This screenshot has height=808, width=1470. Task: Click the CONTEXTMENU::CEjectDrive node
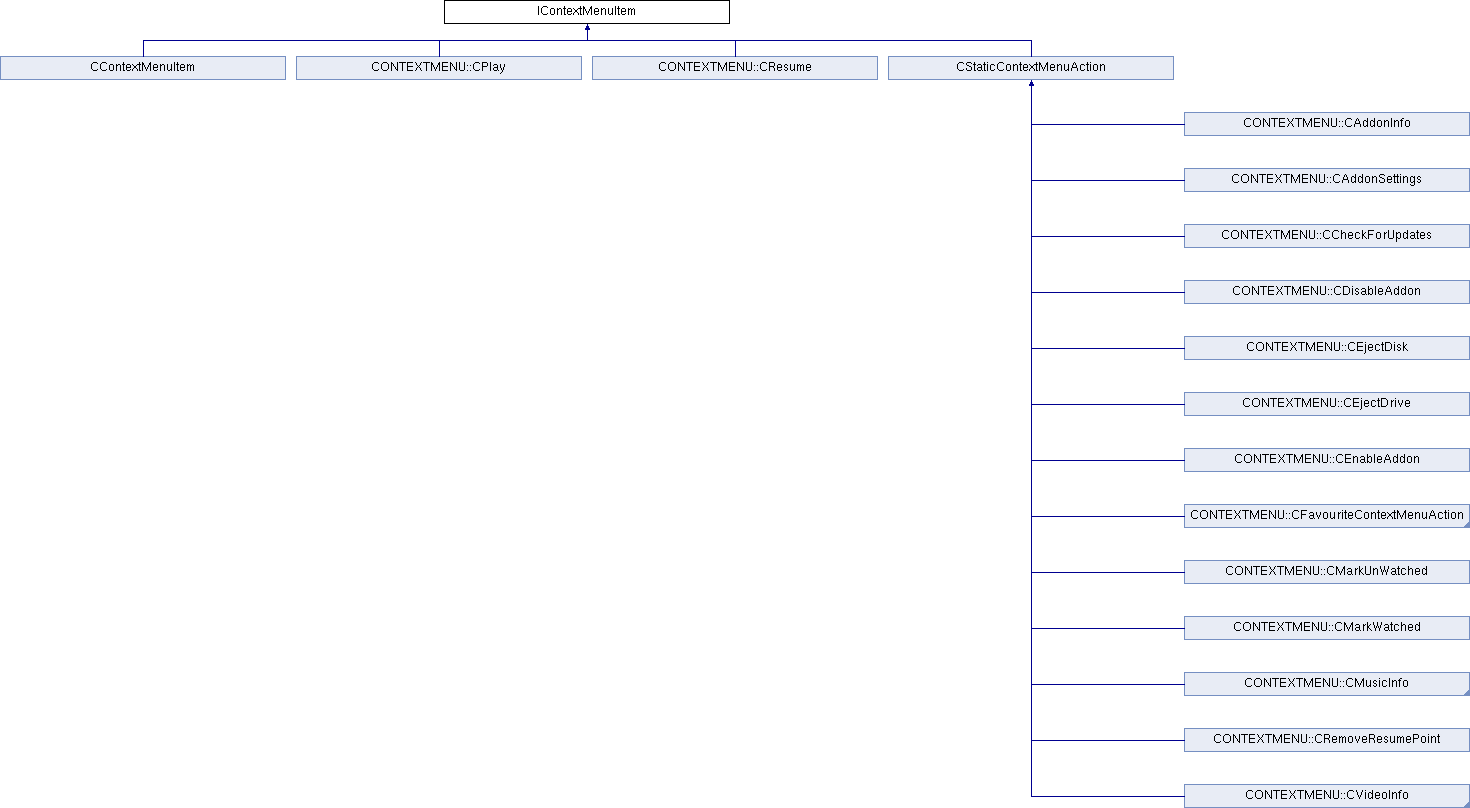click(x=1327, y=404)
